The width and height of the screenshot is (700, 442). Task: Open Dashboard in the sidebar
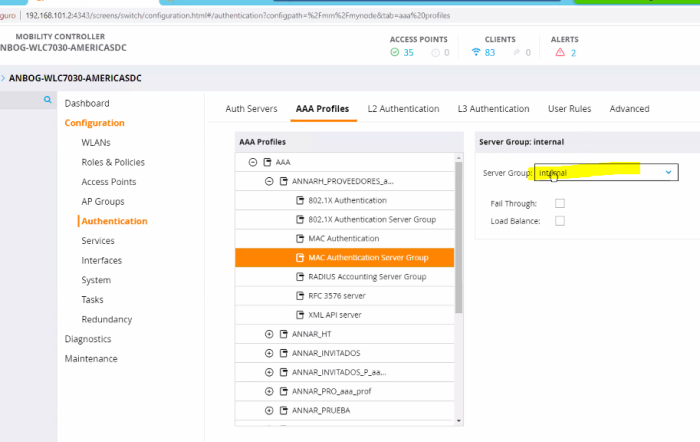pos(87,104)
